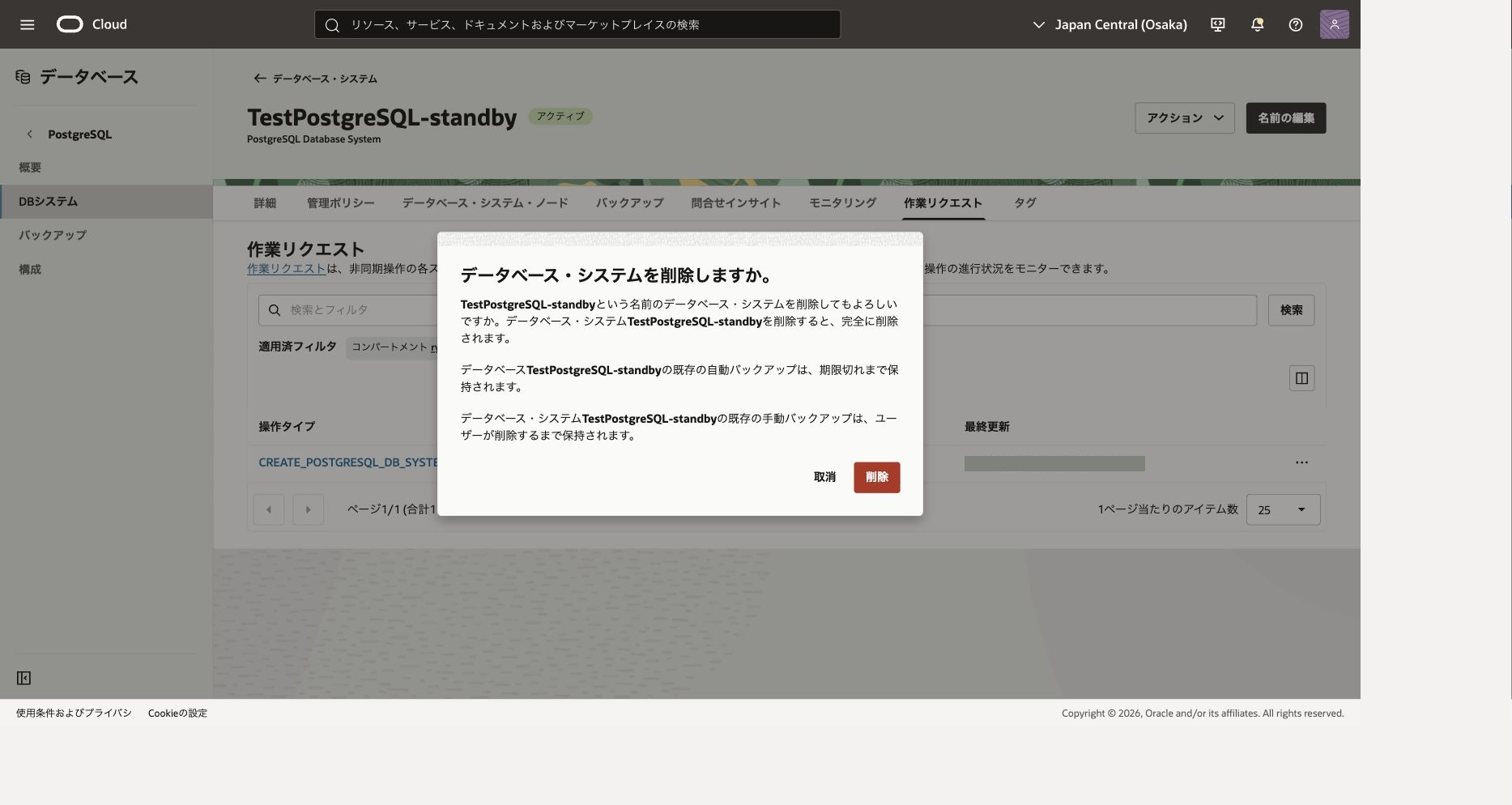Click the PostgreSQL sidebar label

pyautogui.click(x=79, y=134)
